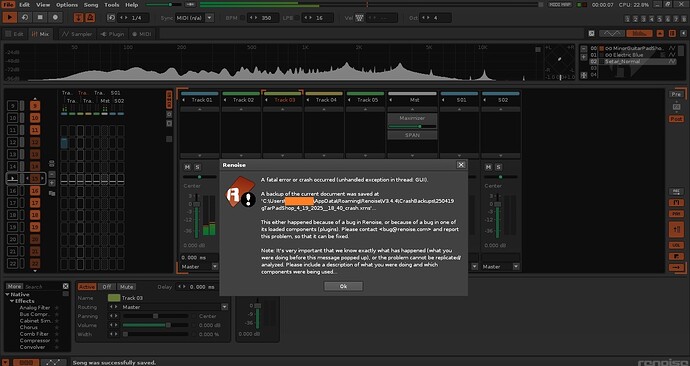
Task: Select the Electric Blue instrument
Action: coord(632,55)
